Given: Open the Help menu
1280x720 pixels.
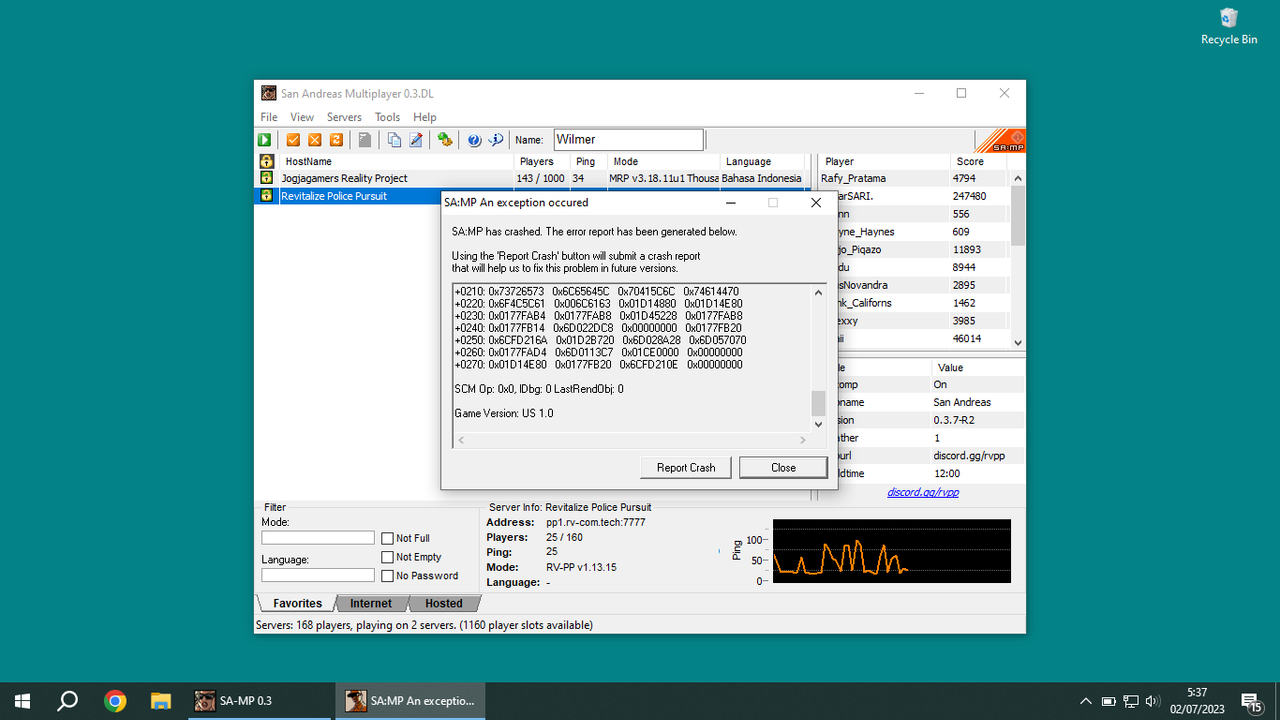Looking at the screenshot, I should (425, 117).
